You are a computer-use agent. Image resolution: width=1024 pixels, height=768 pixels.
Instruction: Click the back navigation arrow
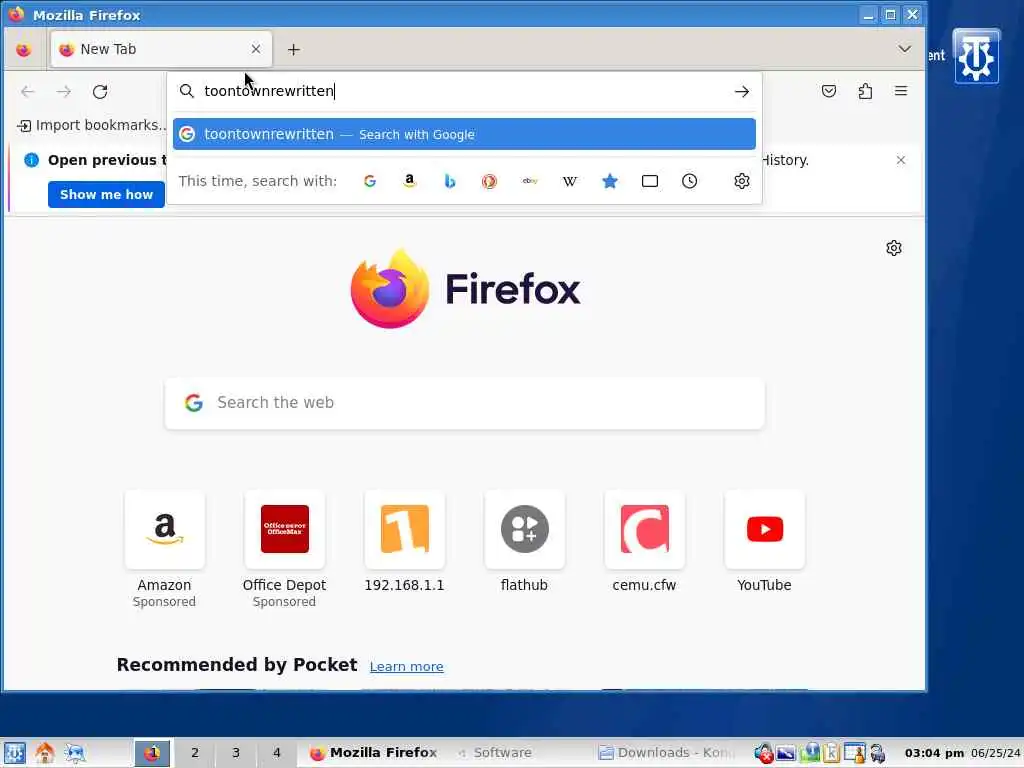(x=27, y=91)
